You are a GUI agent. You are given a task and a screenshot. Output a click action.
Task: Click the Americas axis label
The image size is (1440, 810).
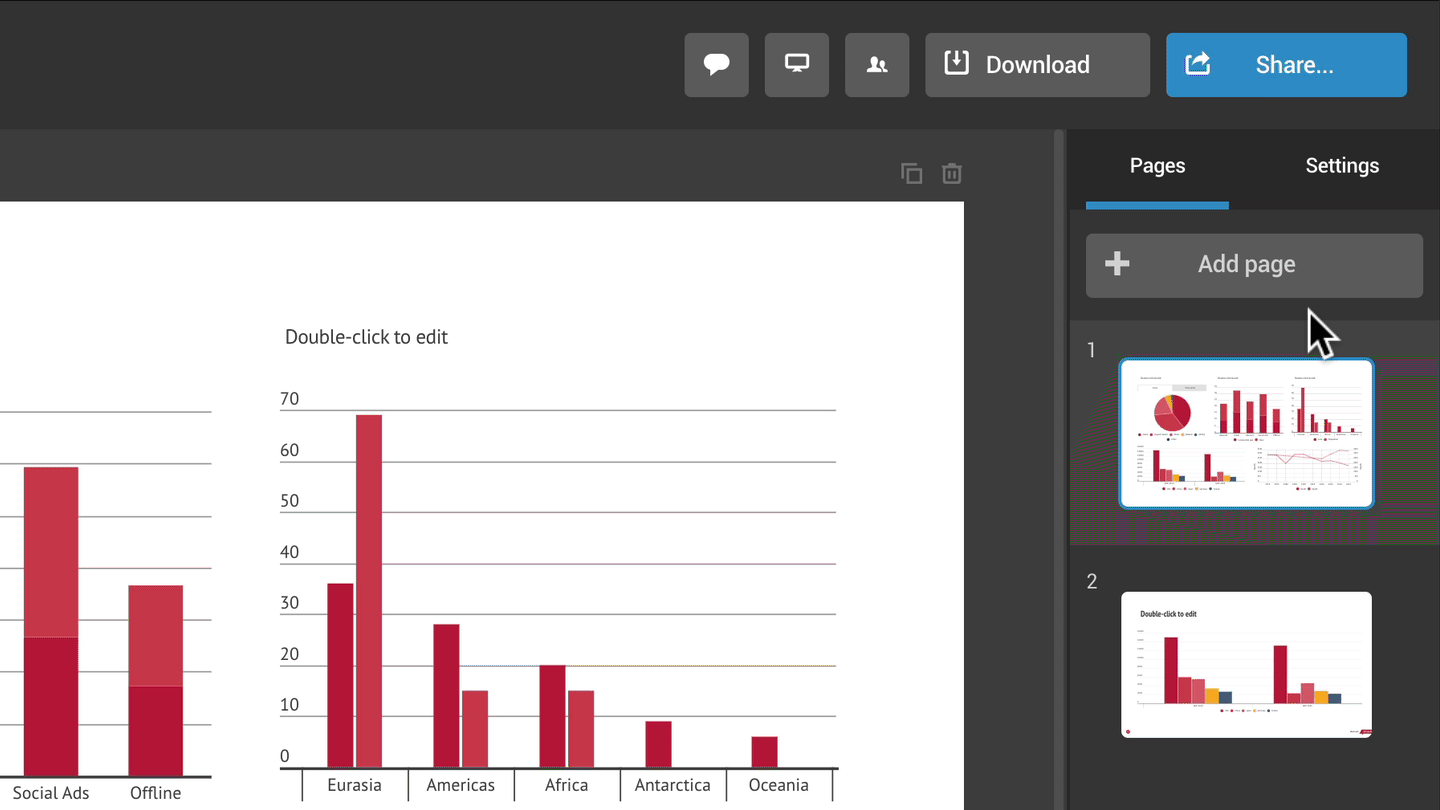[x=460, y=785]
